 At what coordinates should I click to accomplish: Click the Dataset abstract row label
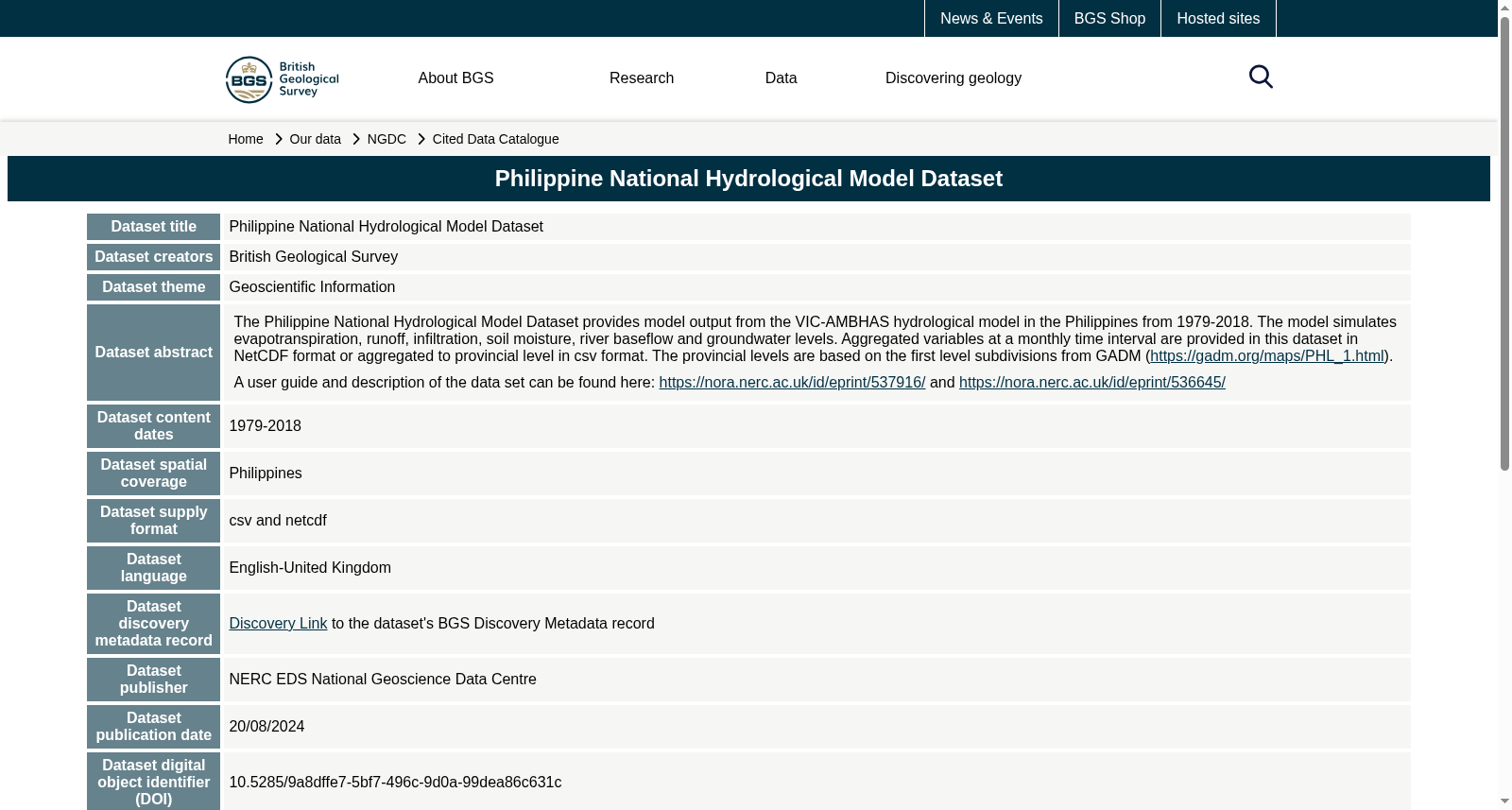click(153, 353)
